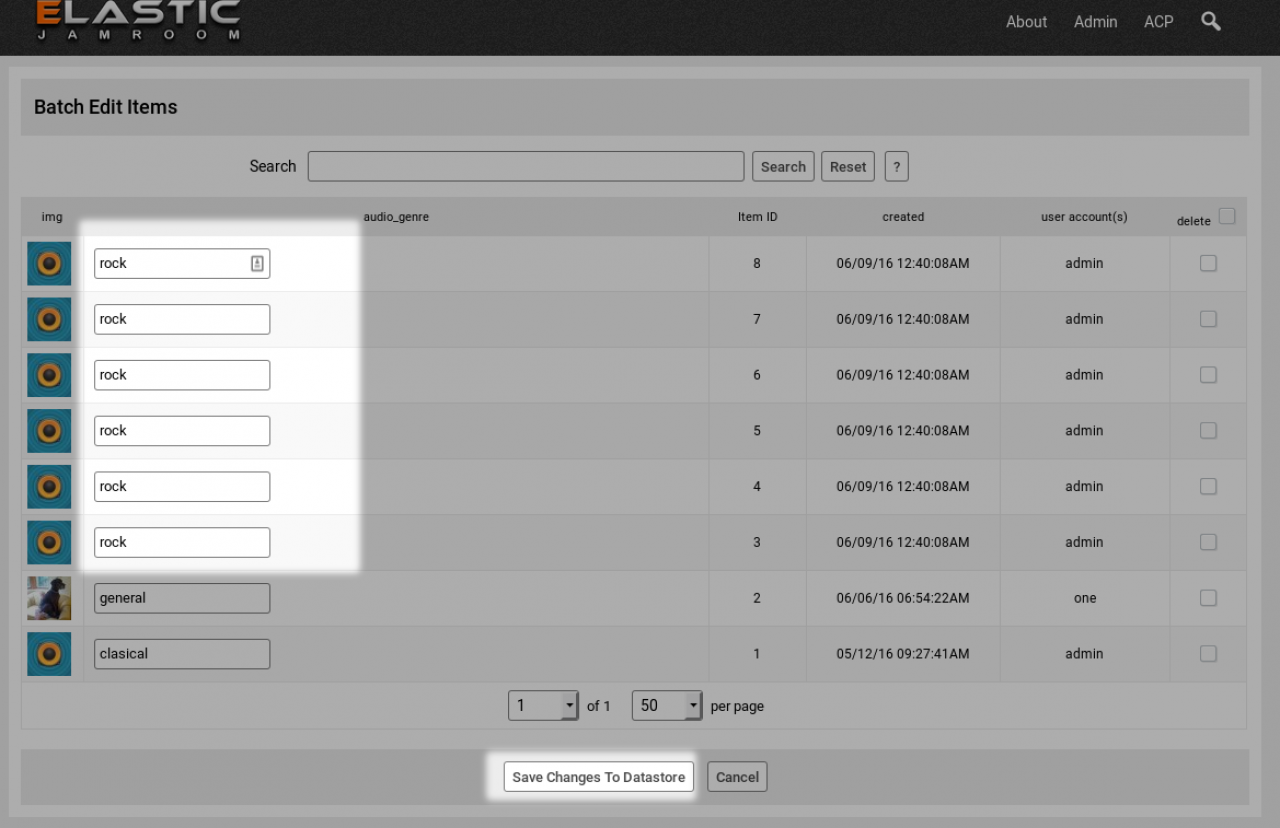This screenshot has width=1280, height=828.
Task: Click the search magnifier icon in header
Action: tap(1211, 21)
